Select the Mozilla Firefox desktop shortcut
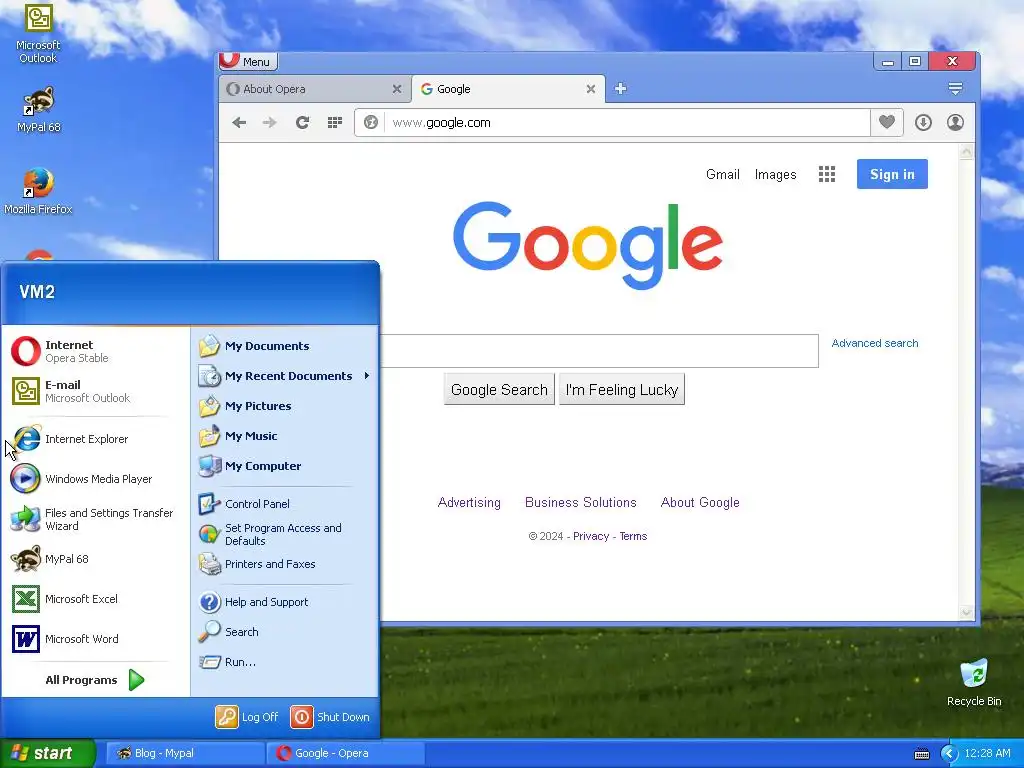This screenshot has width=1024, height=768. coord(38,191)
